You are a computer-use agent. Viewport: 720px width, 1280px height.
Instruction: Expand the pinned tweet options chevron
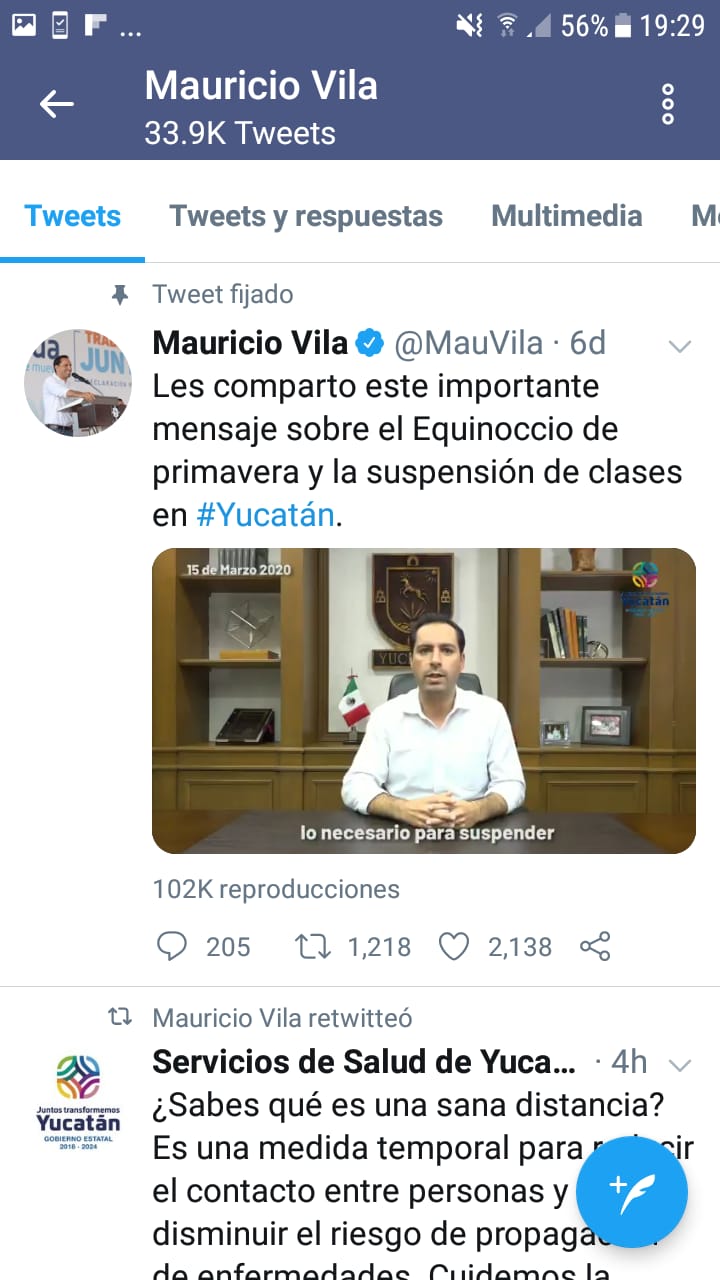pos(680,347)
